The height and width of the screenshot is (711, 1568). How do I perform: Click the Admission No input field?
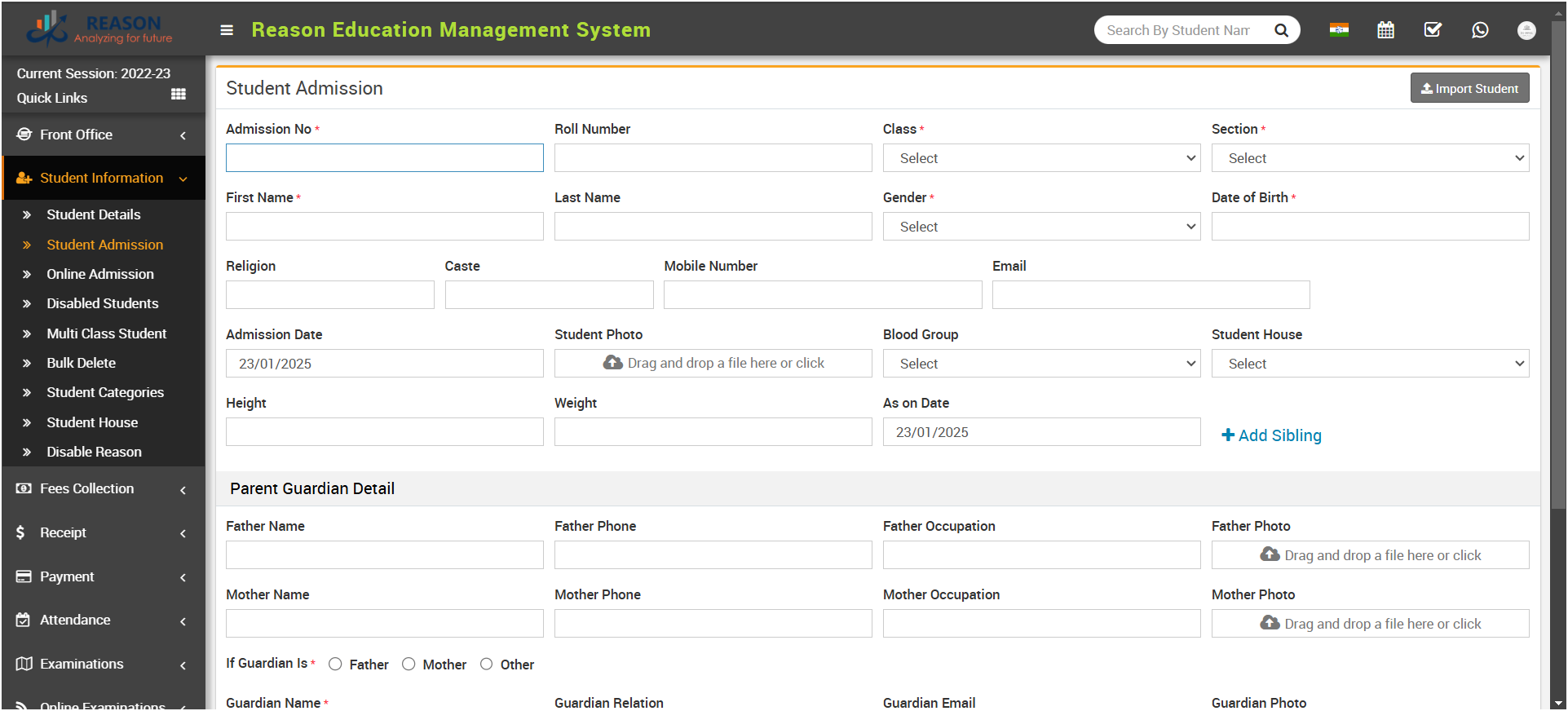[x=385, y=158]
